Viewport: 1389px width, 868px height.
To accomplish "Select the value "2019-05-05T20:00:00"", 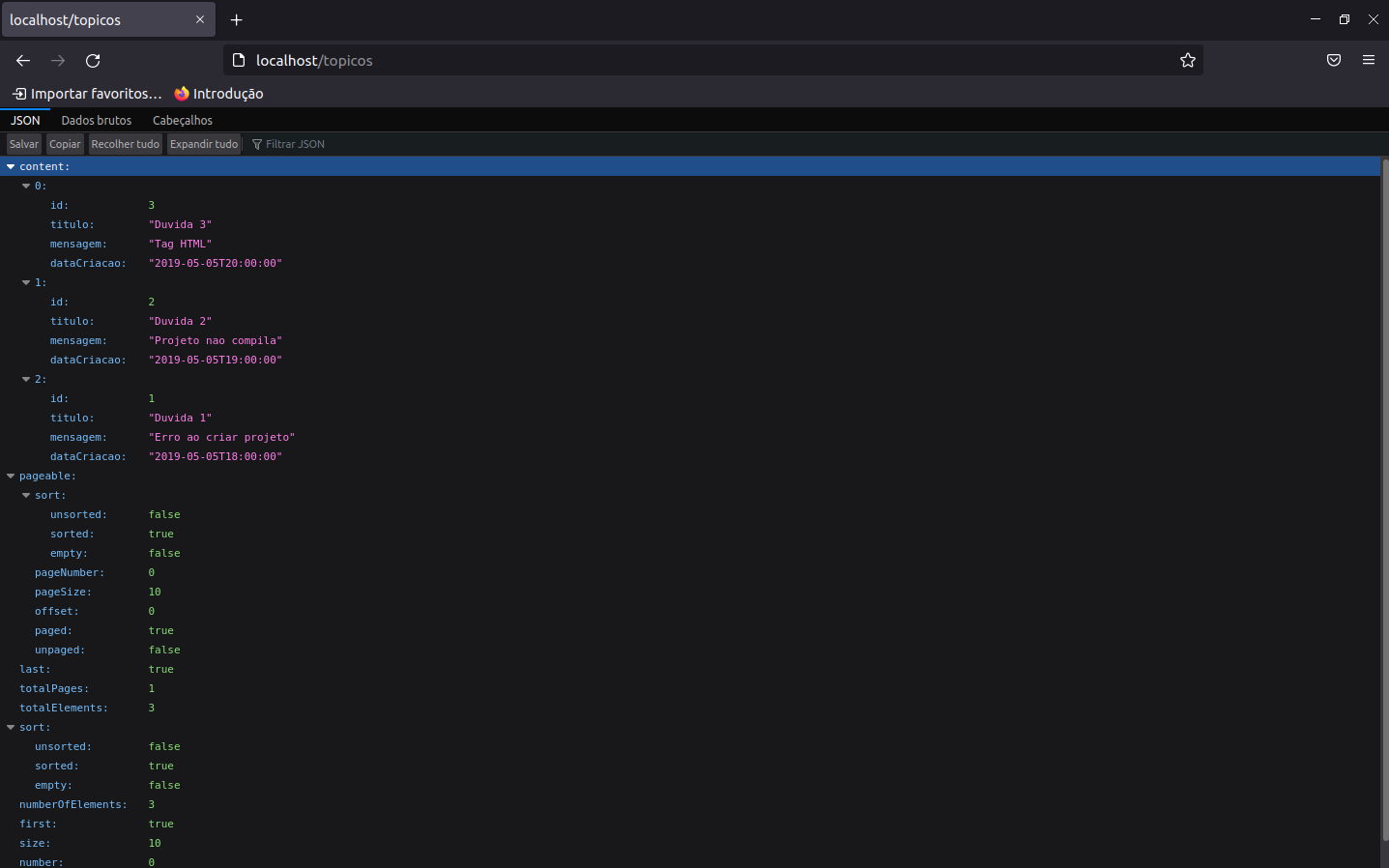I will (x=216, y=263).
